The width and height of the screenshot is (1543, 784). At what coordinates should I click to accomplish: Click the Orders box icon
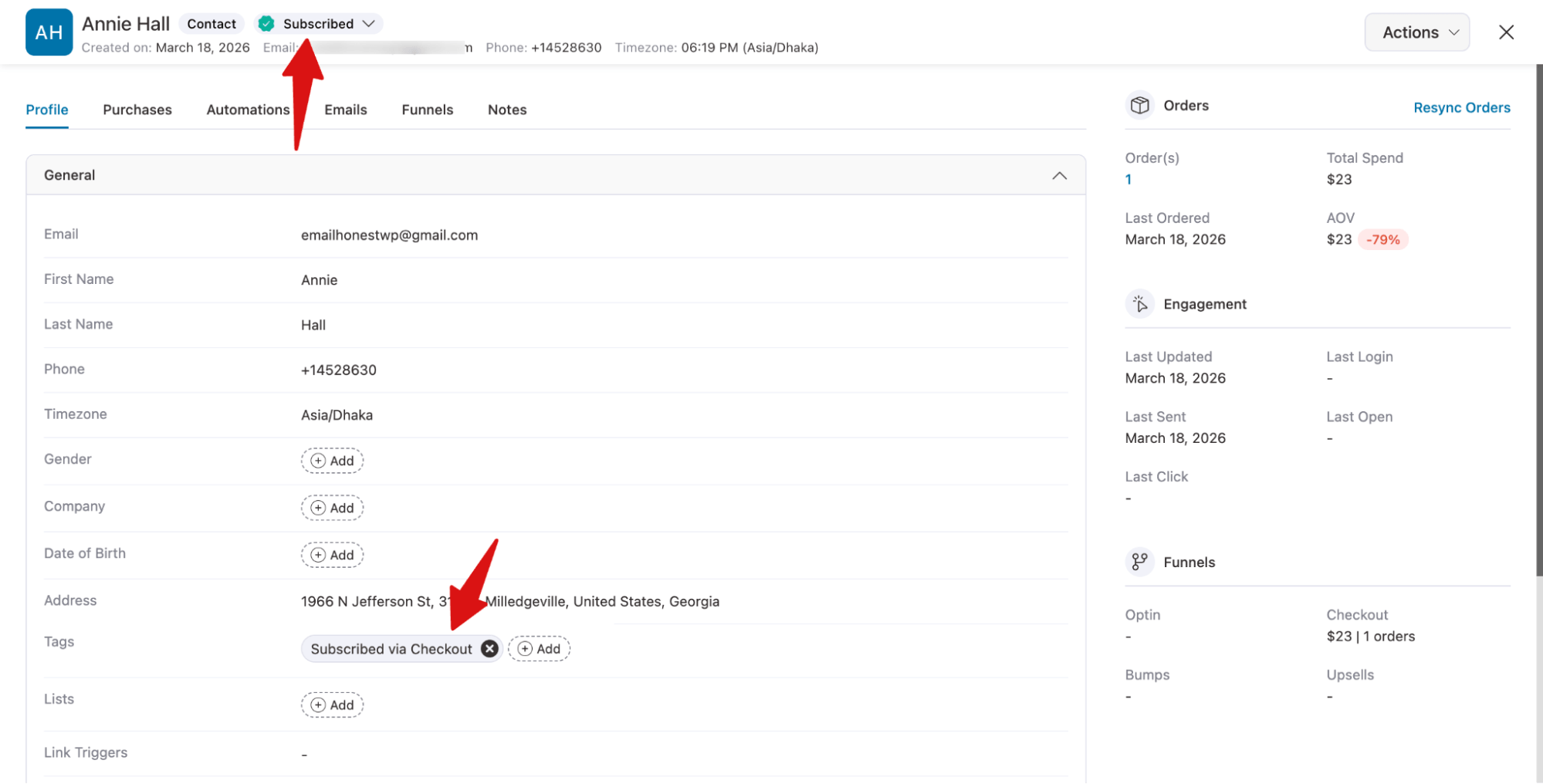tap(1140, 105)
